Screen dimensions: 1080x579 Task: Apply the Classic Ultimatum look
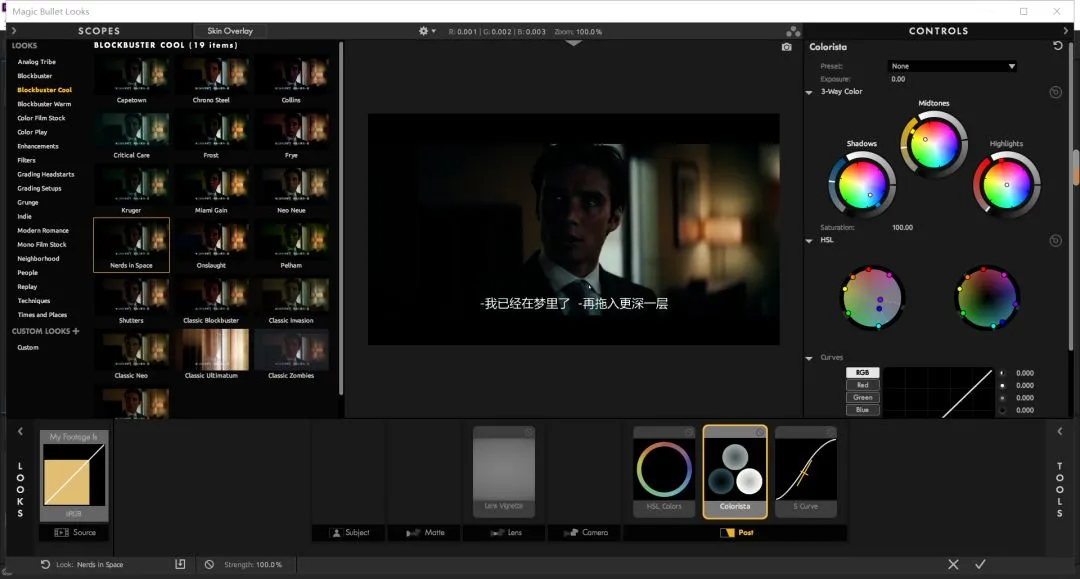pos(211,354)
